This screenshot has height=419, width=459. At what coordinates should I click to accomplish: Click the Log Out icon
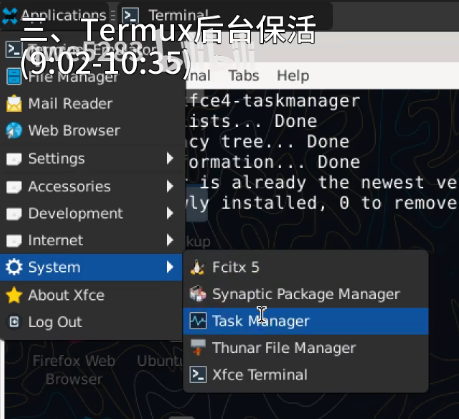tap(14, 322)
